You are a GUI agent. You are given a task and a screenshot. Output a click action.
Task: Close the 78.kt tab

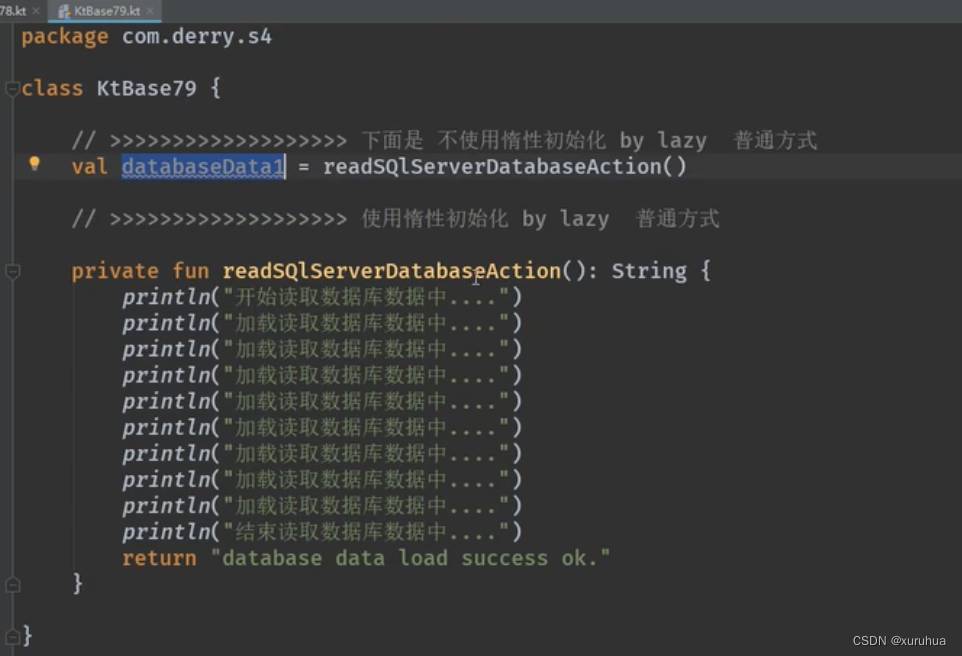click(36, 11)
